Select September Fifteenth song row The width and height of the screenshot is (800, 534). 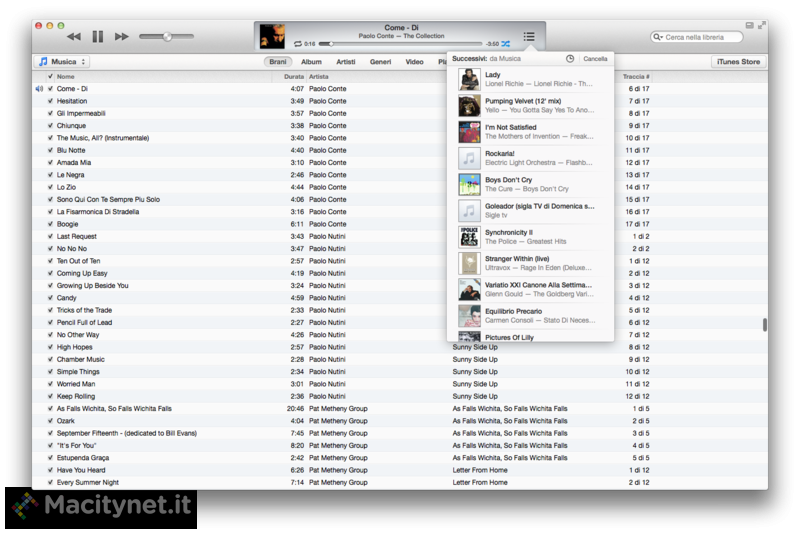tap(399, 433)
